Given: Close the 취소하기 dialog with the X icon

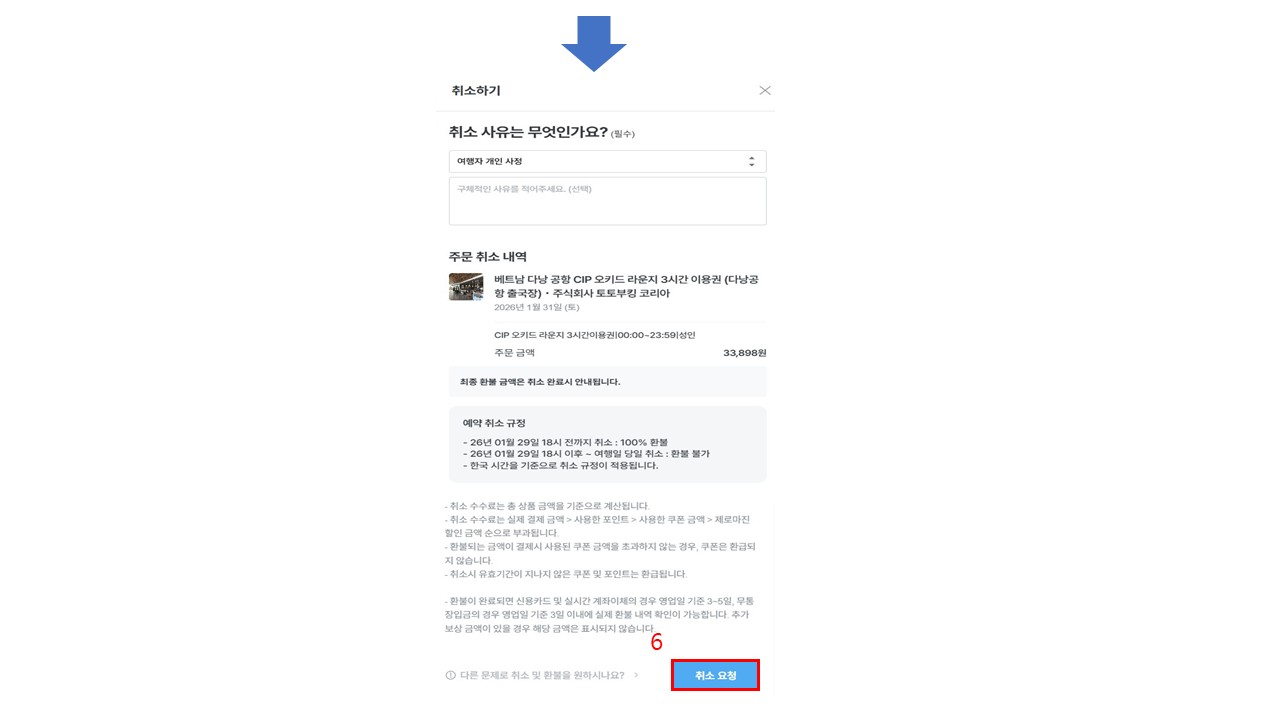Looking at the screenshot, I should (765, 90).
